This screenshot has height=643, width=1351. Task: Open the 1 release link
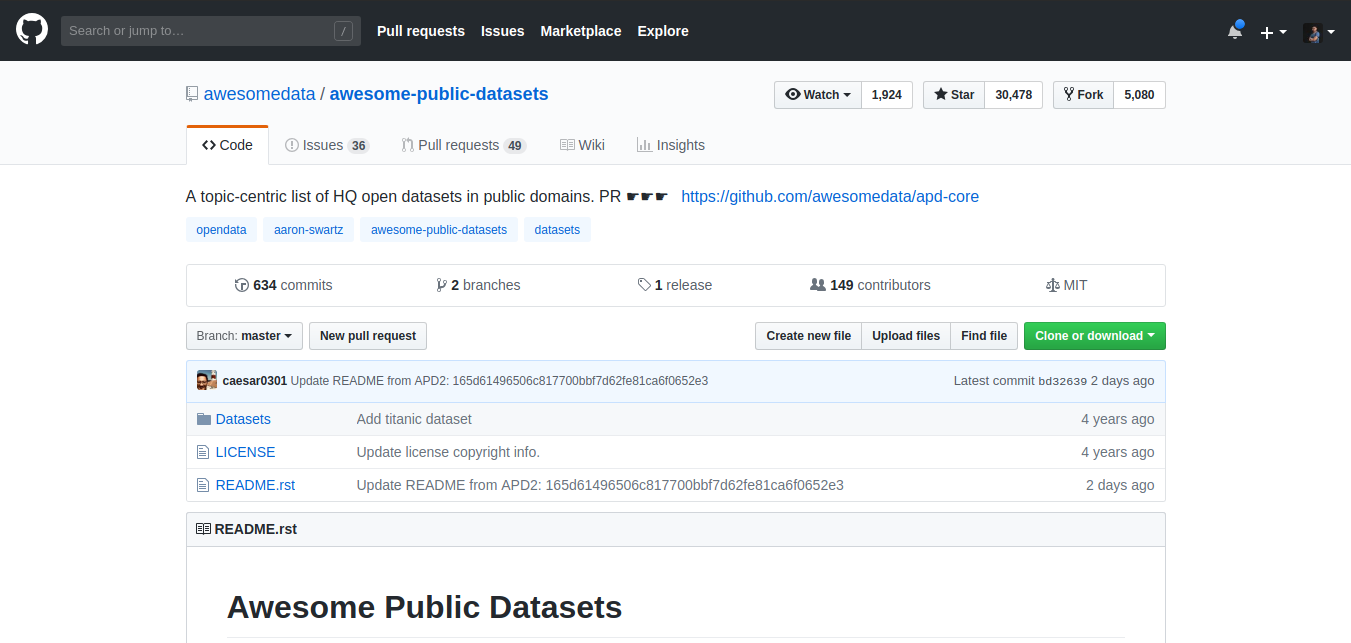click(x=675, y=285)
